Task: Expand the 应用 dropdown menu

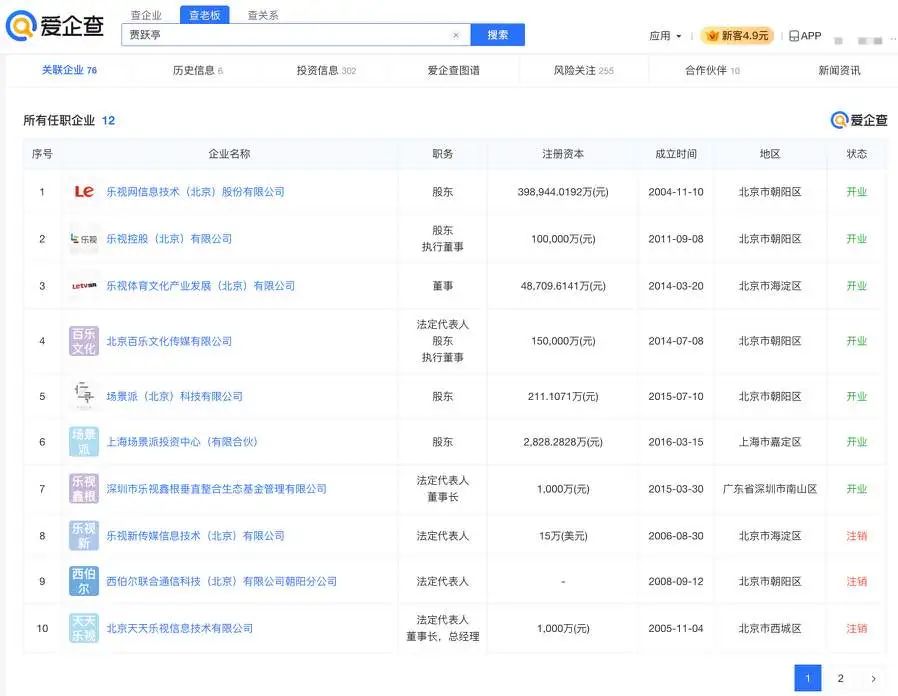Action: click(x=665, y=36)
